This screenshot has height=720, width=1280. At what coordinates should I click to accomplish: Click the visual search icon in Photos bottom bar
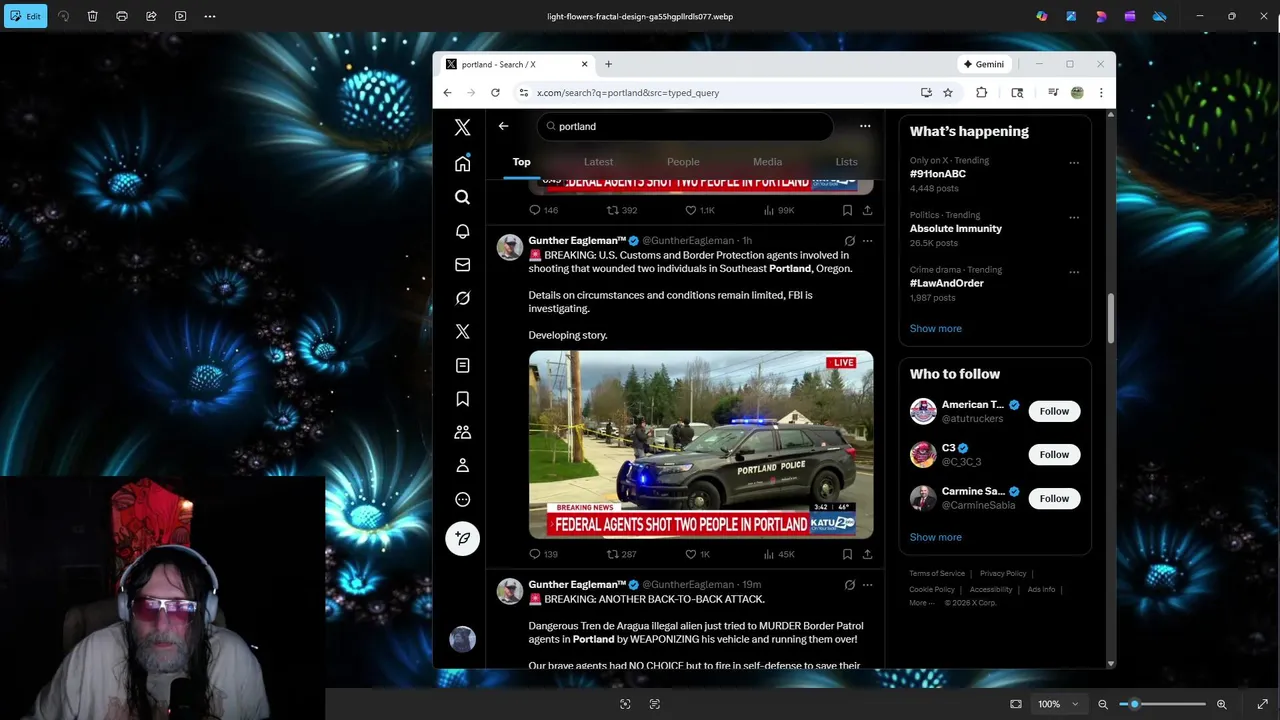[625, 704]
